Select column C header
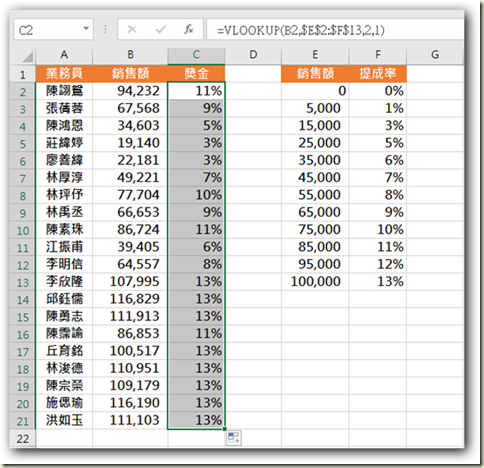The width and height of the screenshot is (484, 468). 196,55
